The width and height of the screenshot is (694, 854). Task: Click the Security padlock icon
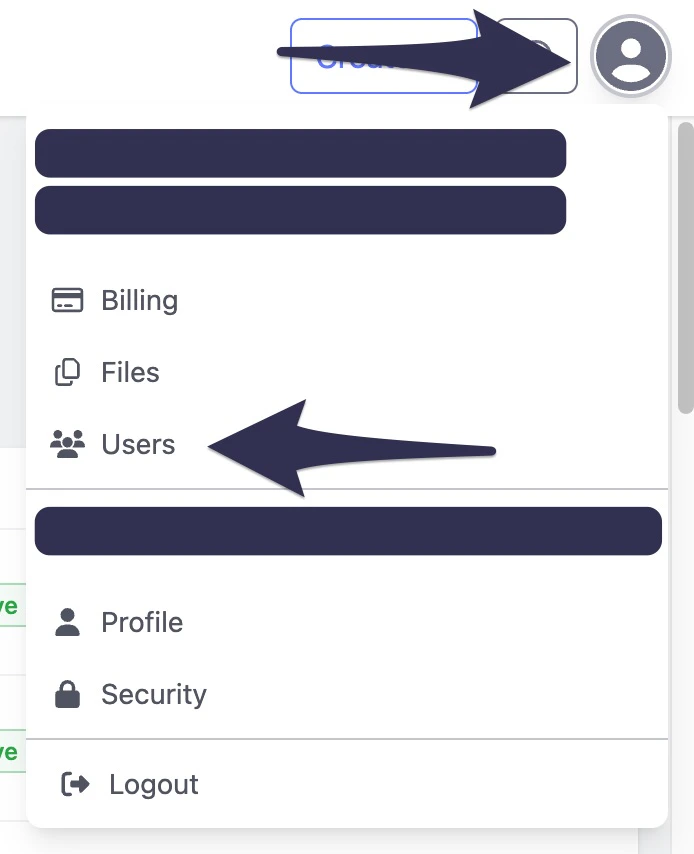pyautogui.click(x=67, y=693)
